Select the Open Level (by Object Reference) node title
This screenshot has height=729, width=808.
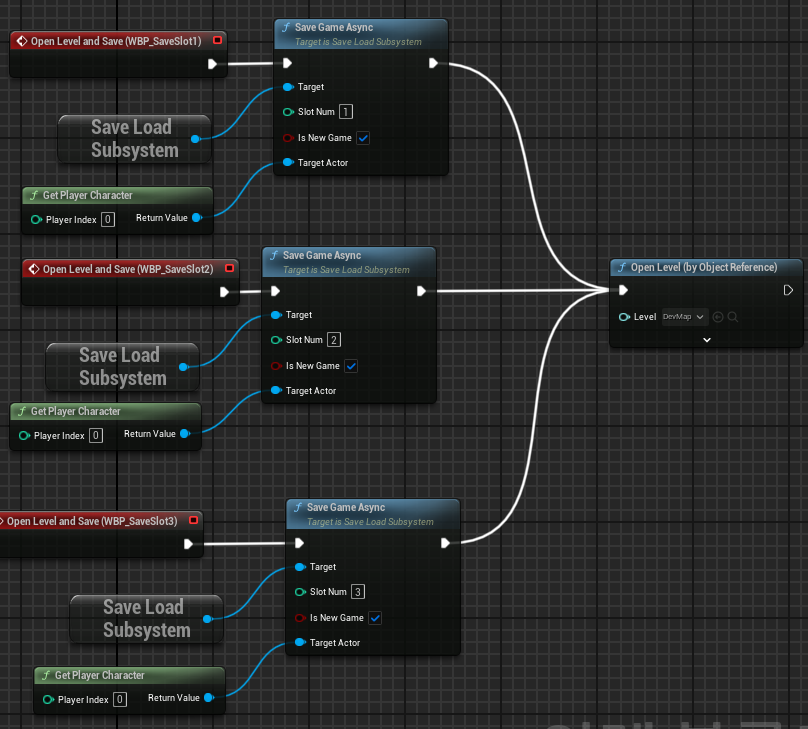pyautogui.click(x=704, y=267)
